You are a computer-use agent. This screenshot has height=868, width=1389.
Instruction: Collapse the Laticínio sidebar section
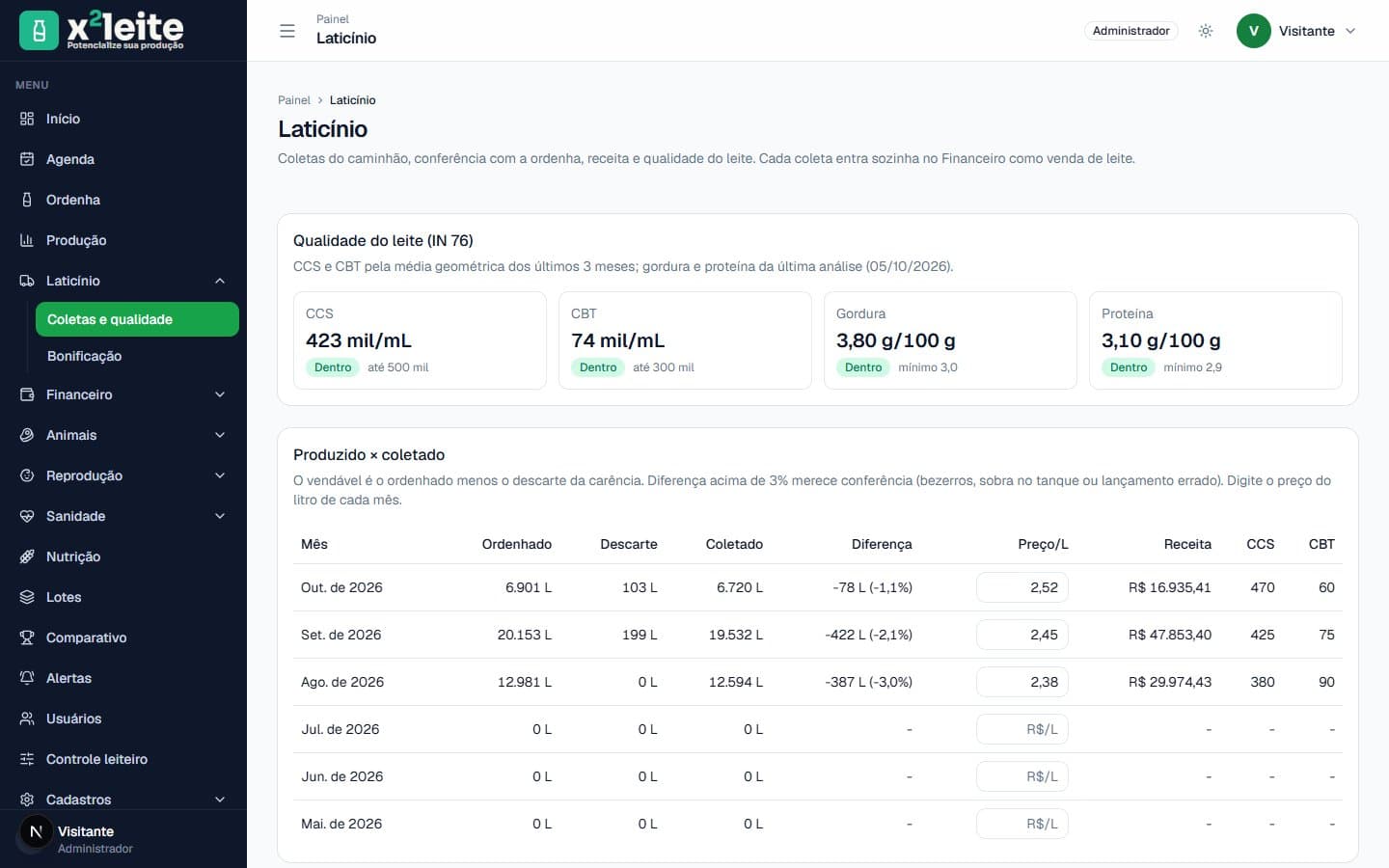click(x=220, y=281)
